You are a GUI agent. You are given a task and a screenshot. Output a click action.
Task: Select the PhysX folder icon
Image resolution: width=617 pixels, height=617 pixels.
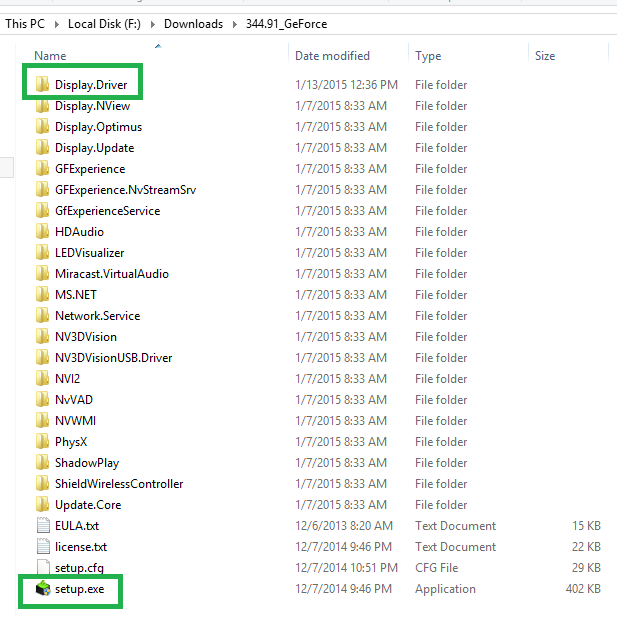pyautogui.click(x=42, y=441)
